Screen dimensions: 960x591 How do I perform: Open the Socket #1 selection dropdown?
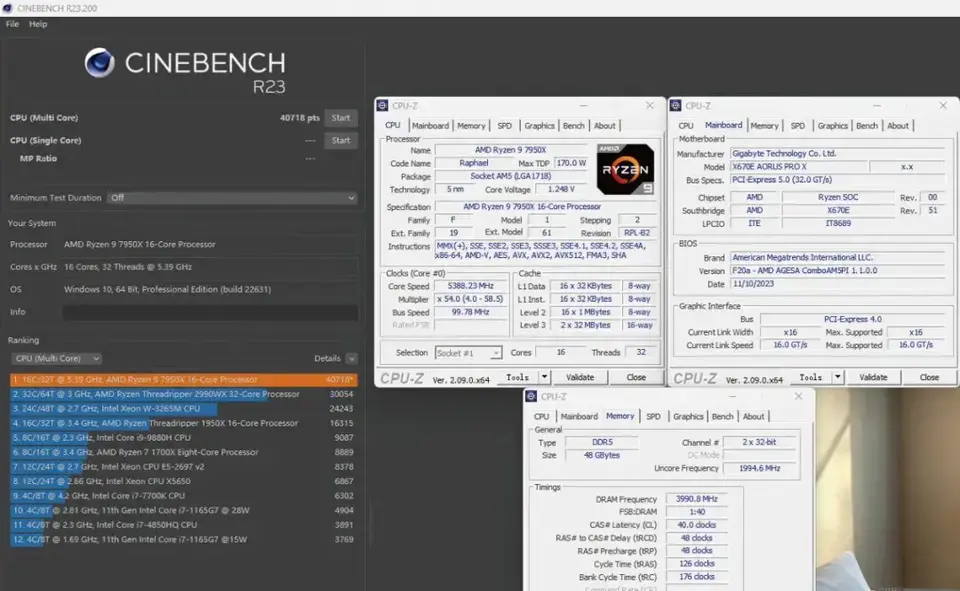pyautogui.click(x=468, y=353)
